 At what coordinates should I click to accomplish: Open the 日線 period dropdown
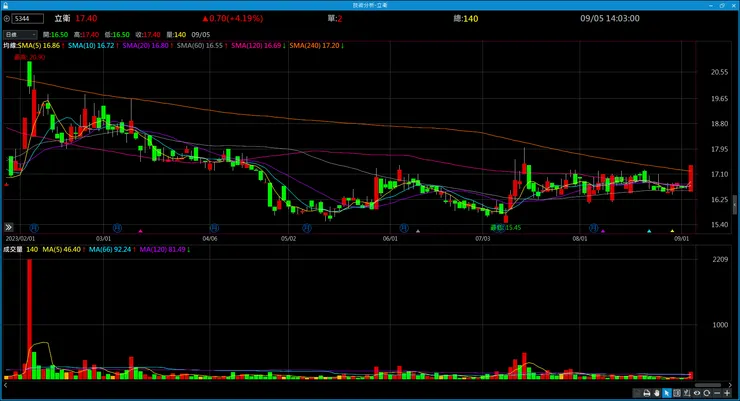tap(20, 34)
